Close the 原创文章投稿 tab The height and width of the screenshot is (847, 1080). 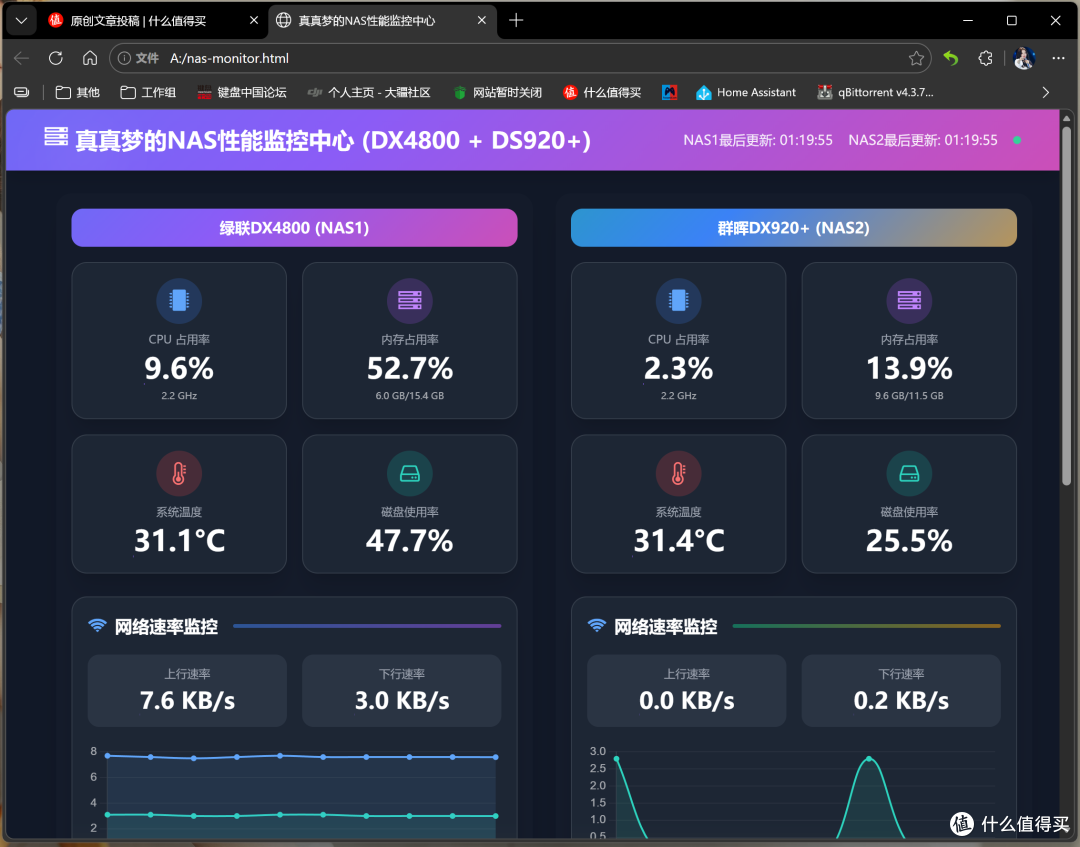[x=253, y=21]
